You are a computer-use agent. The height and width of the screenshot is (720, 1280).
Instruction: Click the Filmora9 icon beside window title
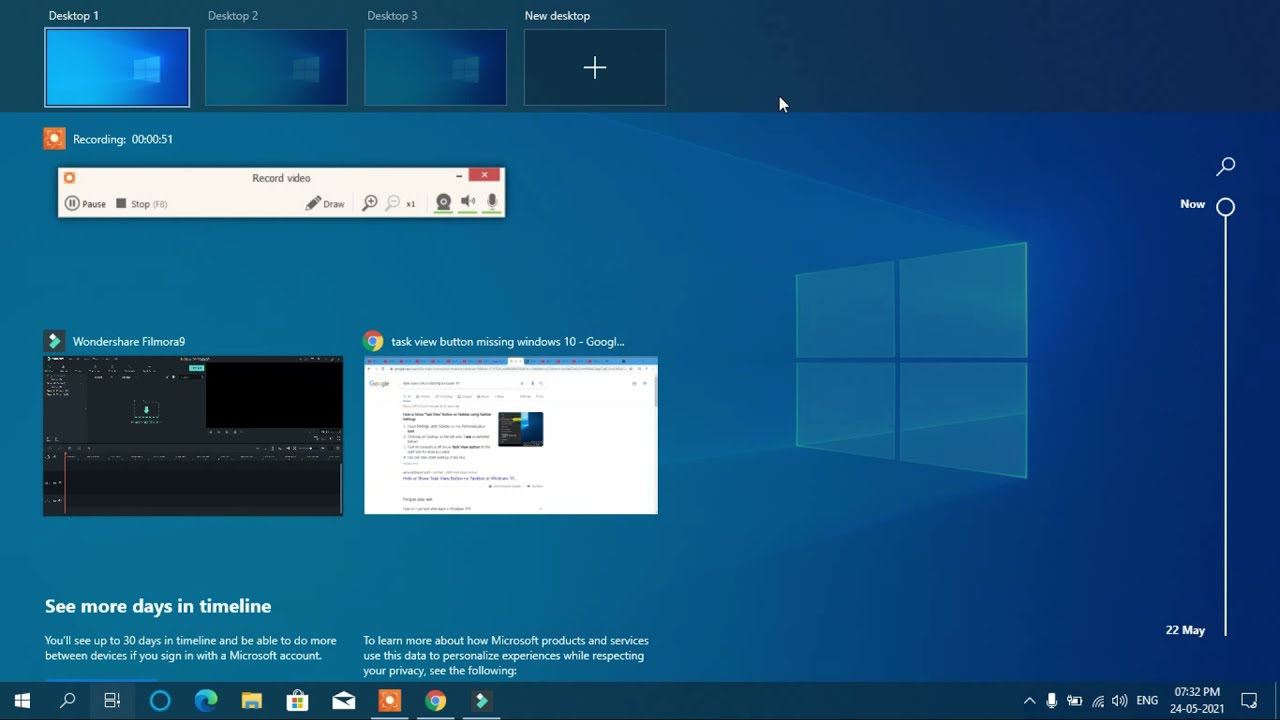(x=54, y=341)
